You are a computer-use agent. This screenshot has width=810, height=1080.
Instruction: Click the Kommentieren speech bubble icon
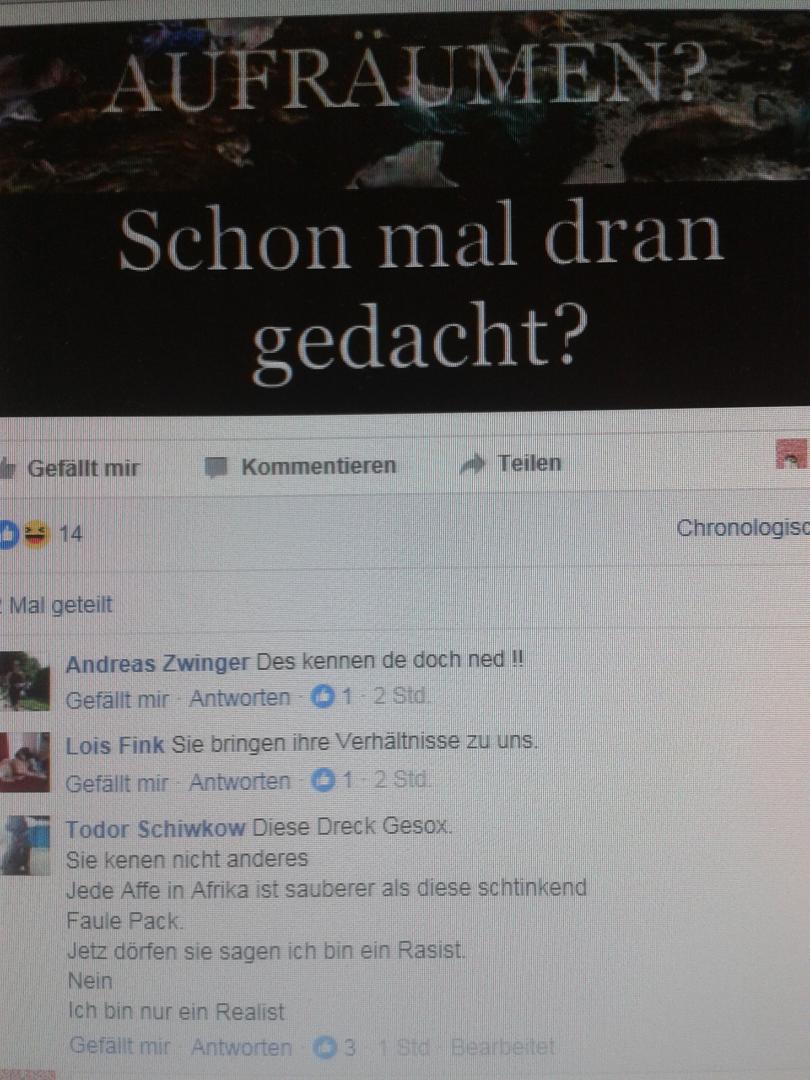216,468
